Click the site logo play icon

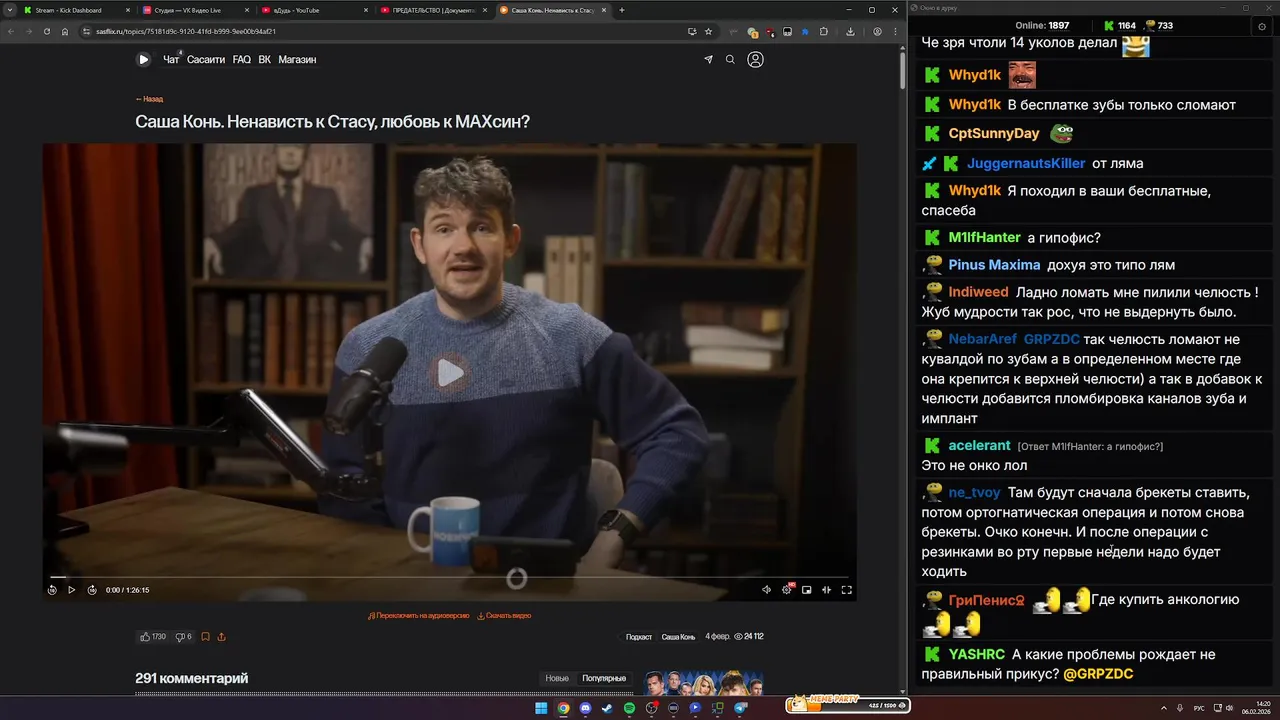[143, 60]
